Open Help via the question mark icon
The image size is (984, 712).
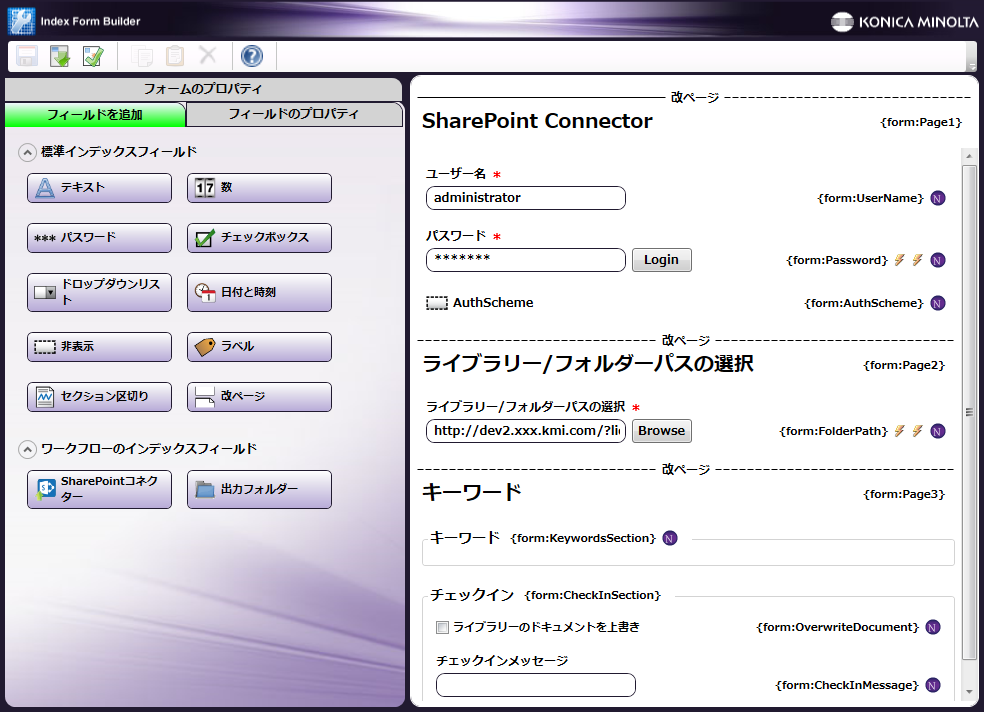coord(252,56)
